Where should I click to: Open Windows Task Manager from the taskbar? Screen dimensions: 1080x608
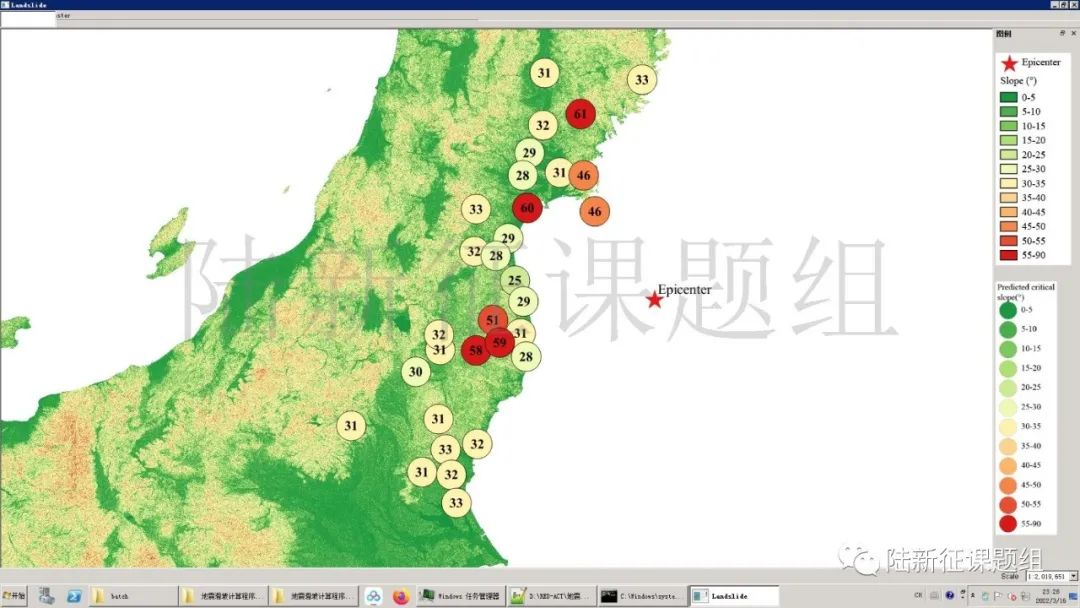pos(460,596)
